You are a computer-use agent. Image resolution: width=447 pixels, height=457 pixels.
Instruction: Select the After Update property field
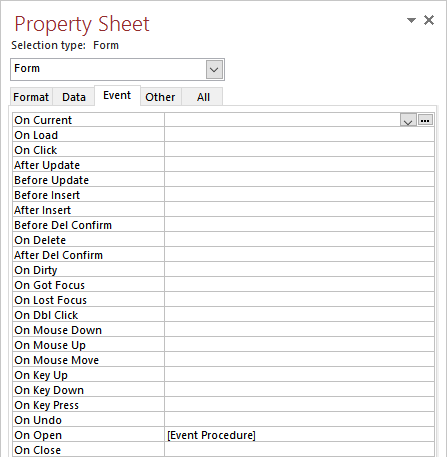pyautogui.click(x=299, y=165)
